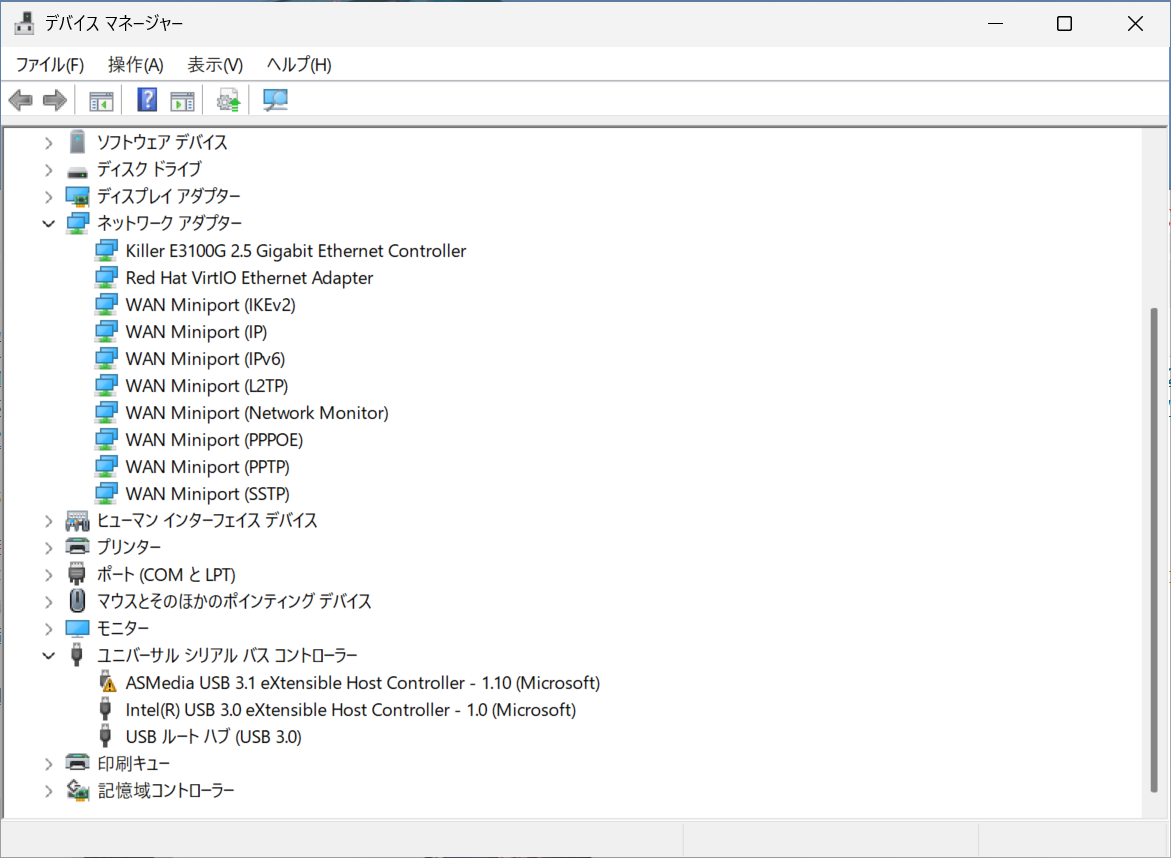Click the ポート (COM と LPT) icon
Image resolution: width=1171 pixels, height=858 pixels.
tap(77, 573)
